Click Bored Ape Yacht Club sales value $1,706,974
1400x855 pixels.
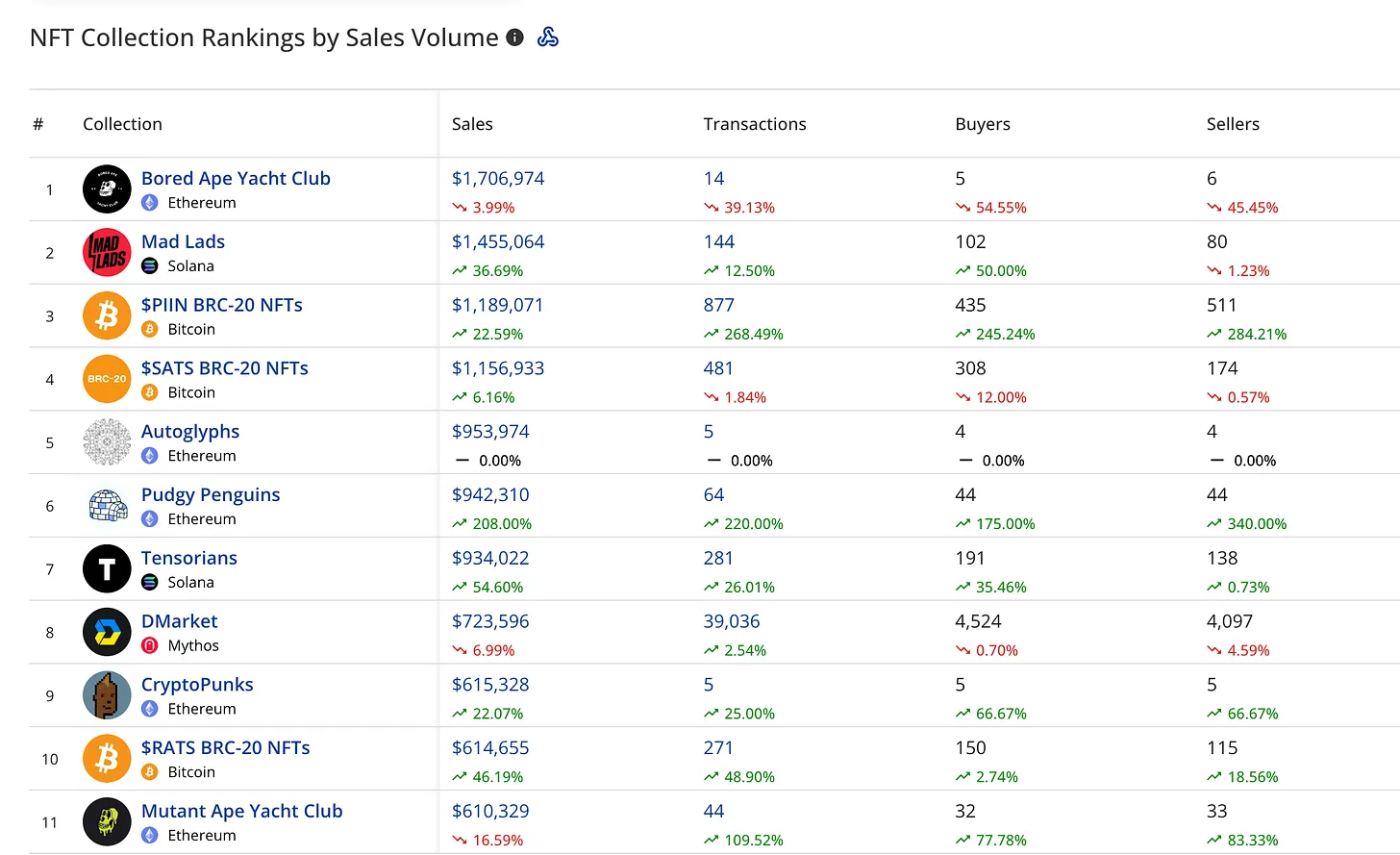[x=498, y=179]
